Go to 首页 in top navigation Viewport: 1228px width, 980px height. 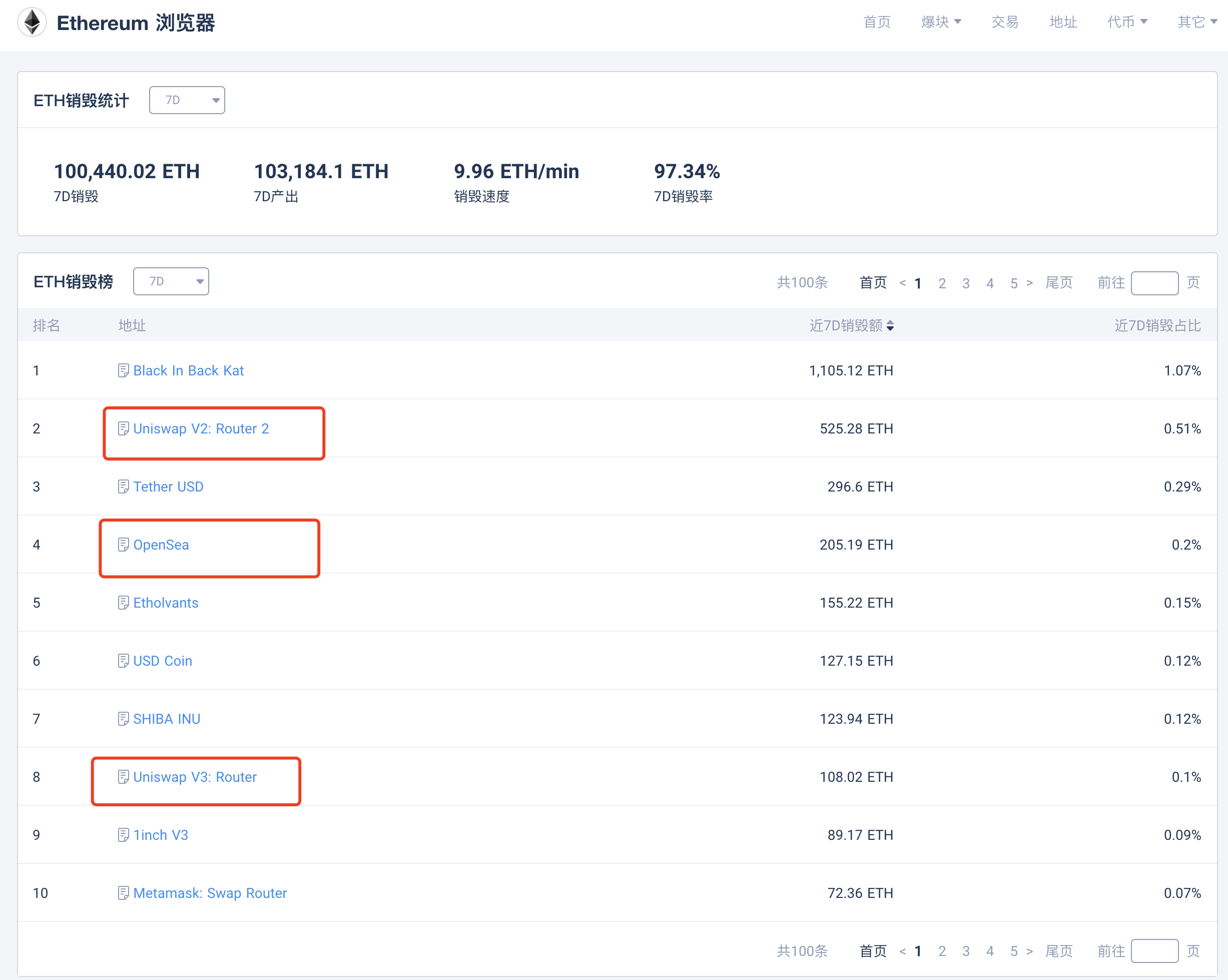click(877, 22)
